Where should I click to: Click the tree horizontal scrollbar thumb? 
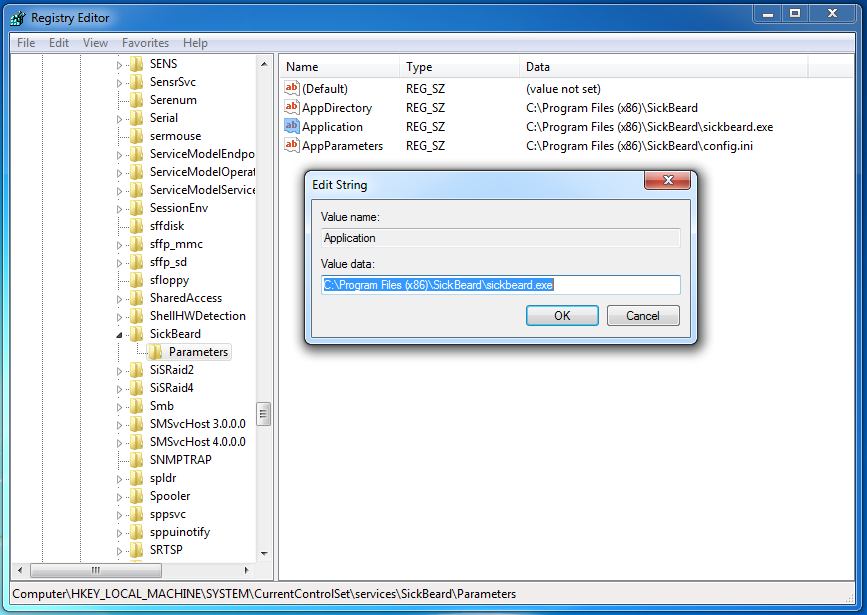[x=96, y=570]
